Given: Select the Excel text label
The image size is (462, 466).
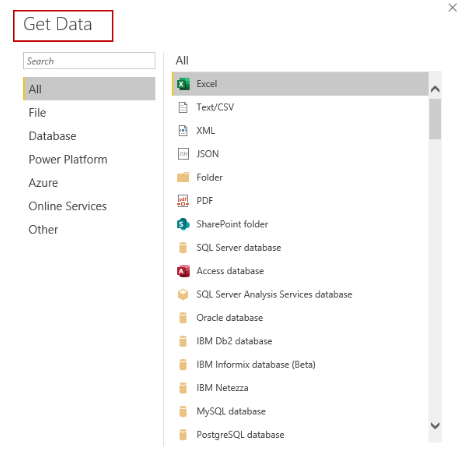Looking at the screenshot, I should (207, 84).
